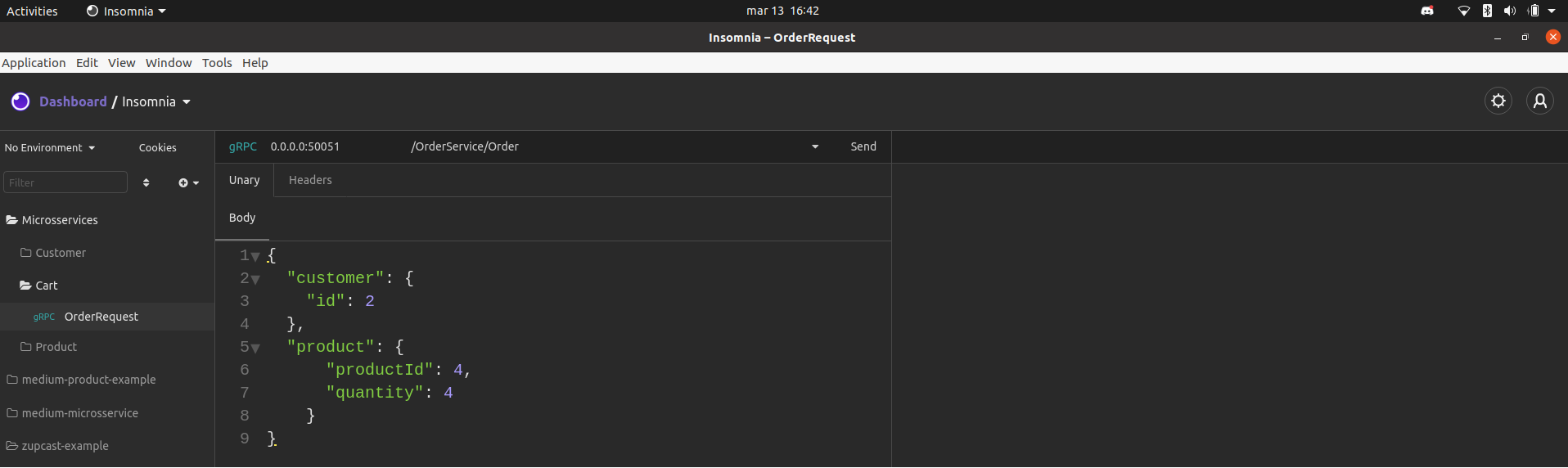The image size is (1568, 468).
Task: Open settings via the gear icon
Action: 1498,101
